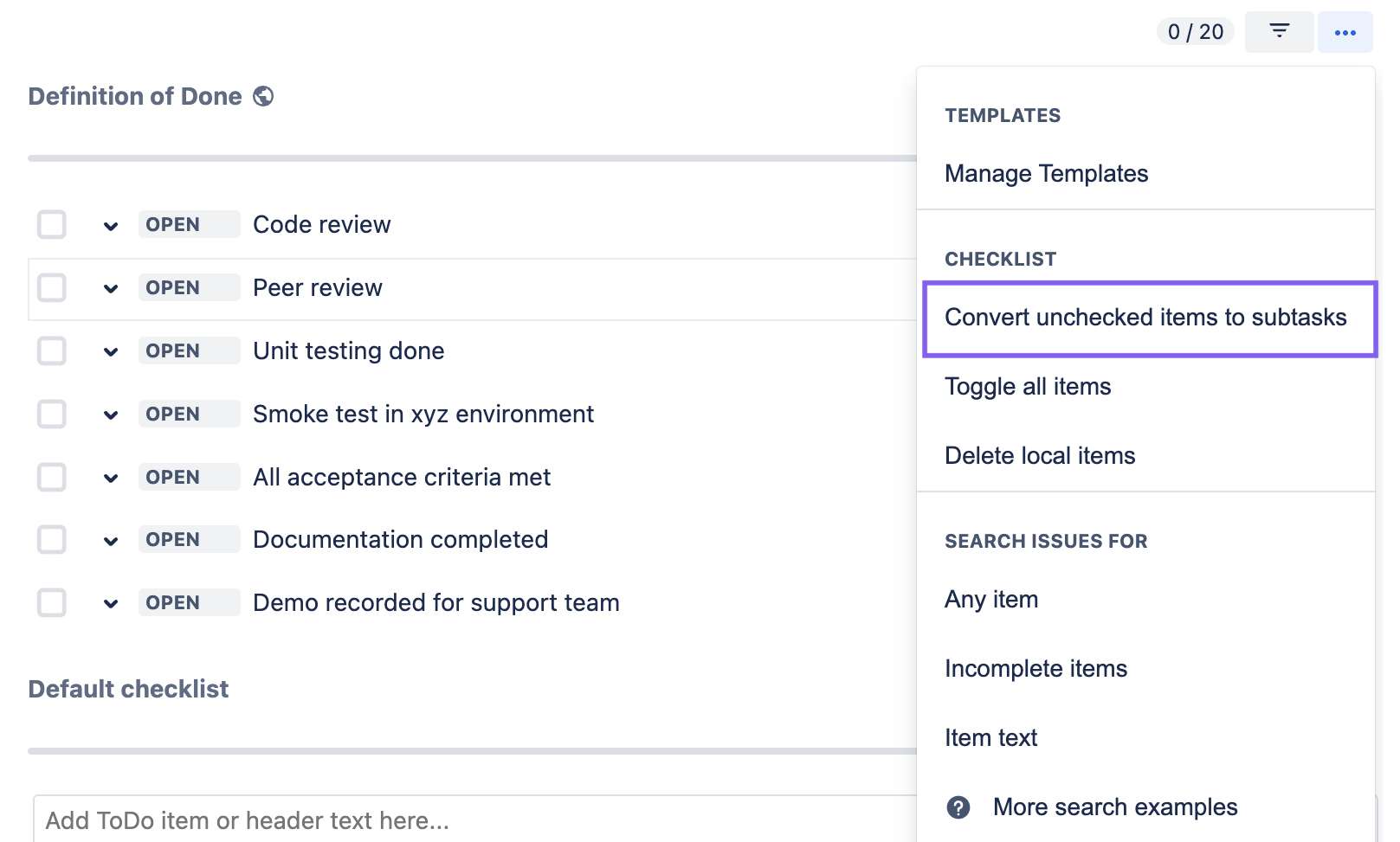Viewport: 1400px width, 842px height.
Task: Expand the Smoke test in xyz environment item
Action: coord(110,414)
